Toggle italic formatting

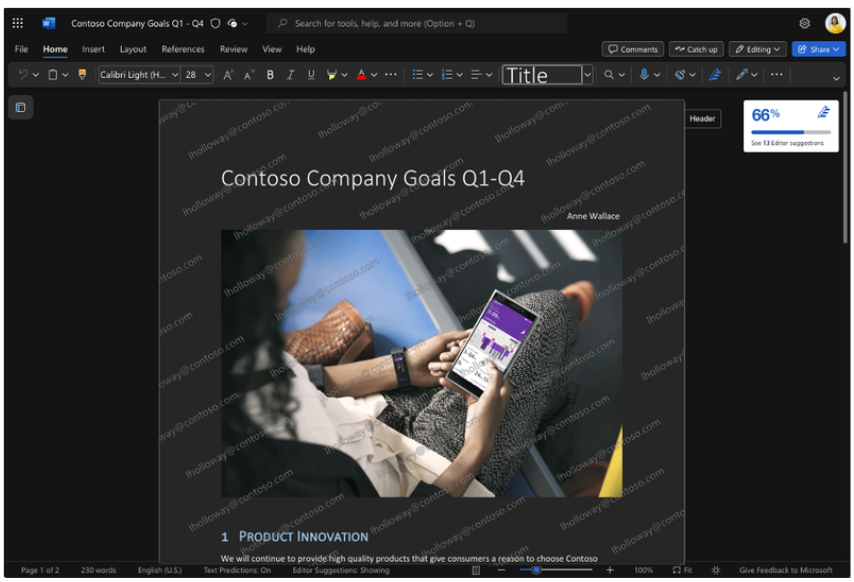(290, 75)
